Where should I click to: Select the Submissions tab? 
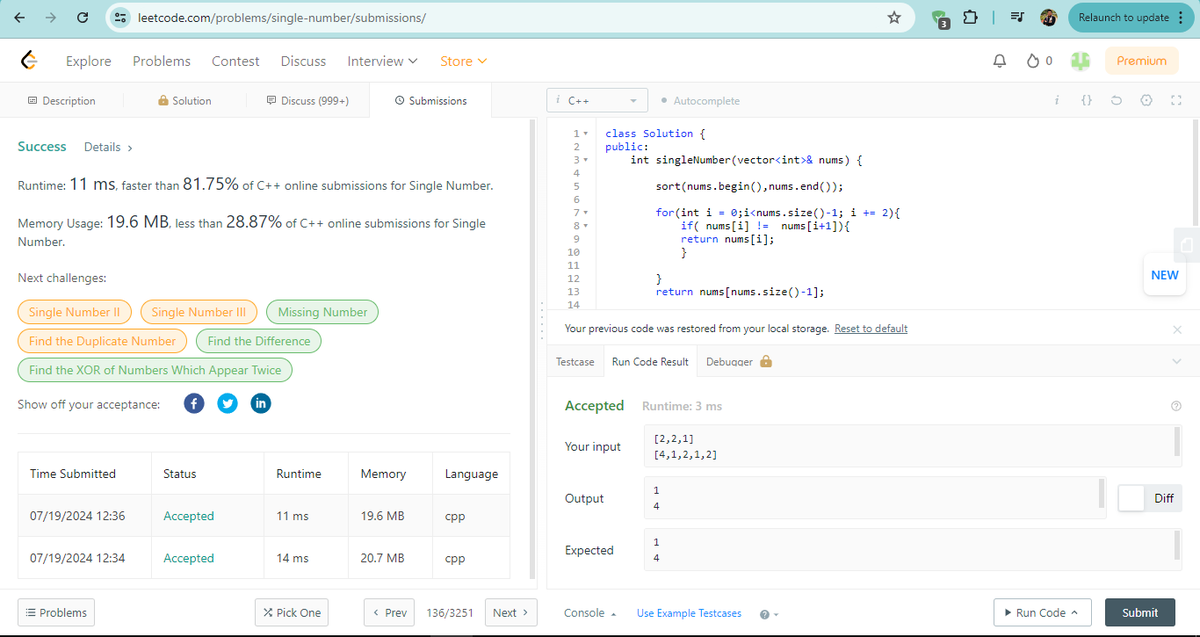point(431,101)
